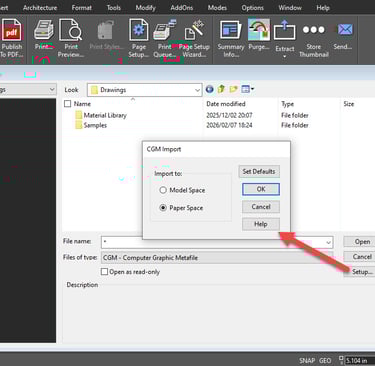
Task: Open the Files of type CGM dropdown
Action: 217,258
